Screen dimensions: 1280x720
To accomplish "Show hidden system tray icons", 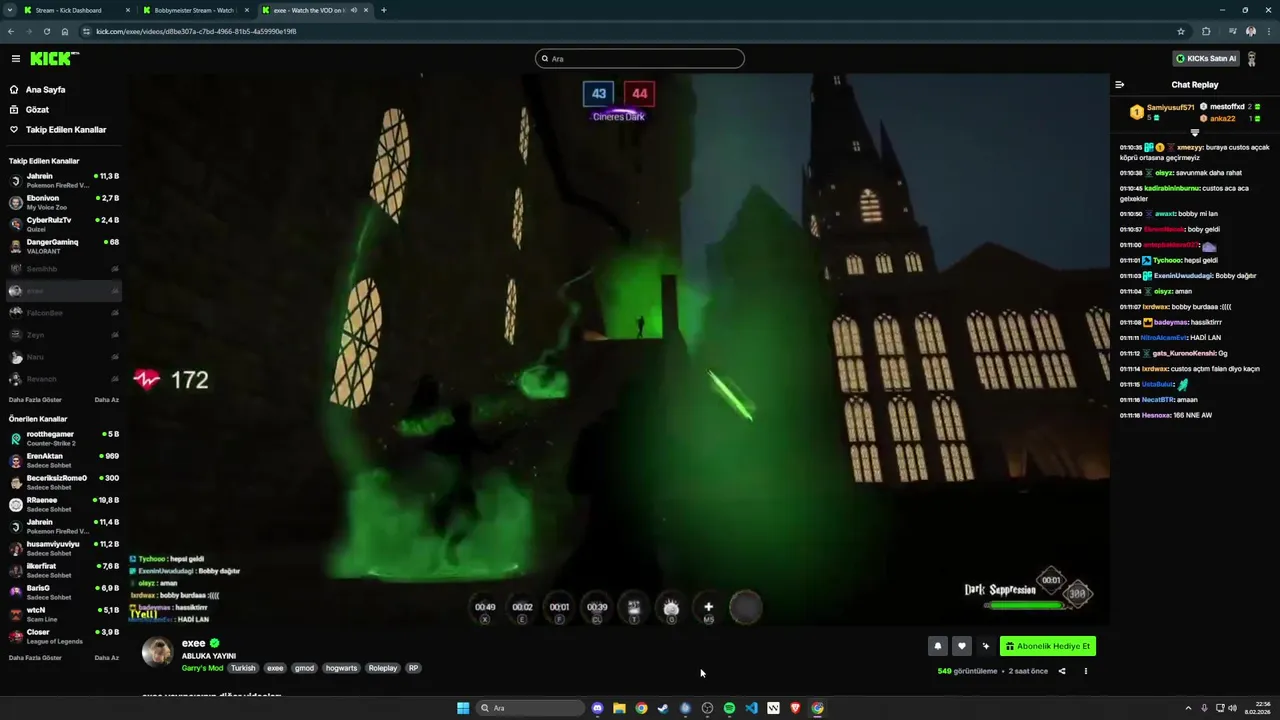I will (x=1188, y=708).
